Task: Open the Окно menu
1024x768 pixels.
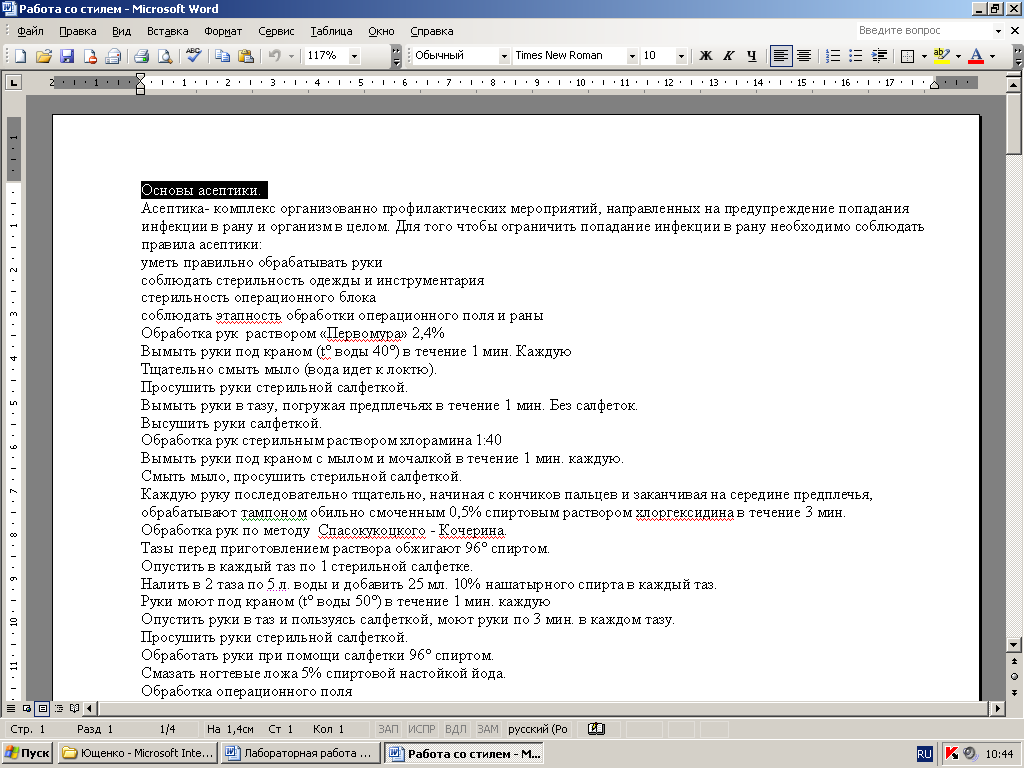Action: tap(381, 31)
